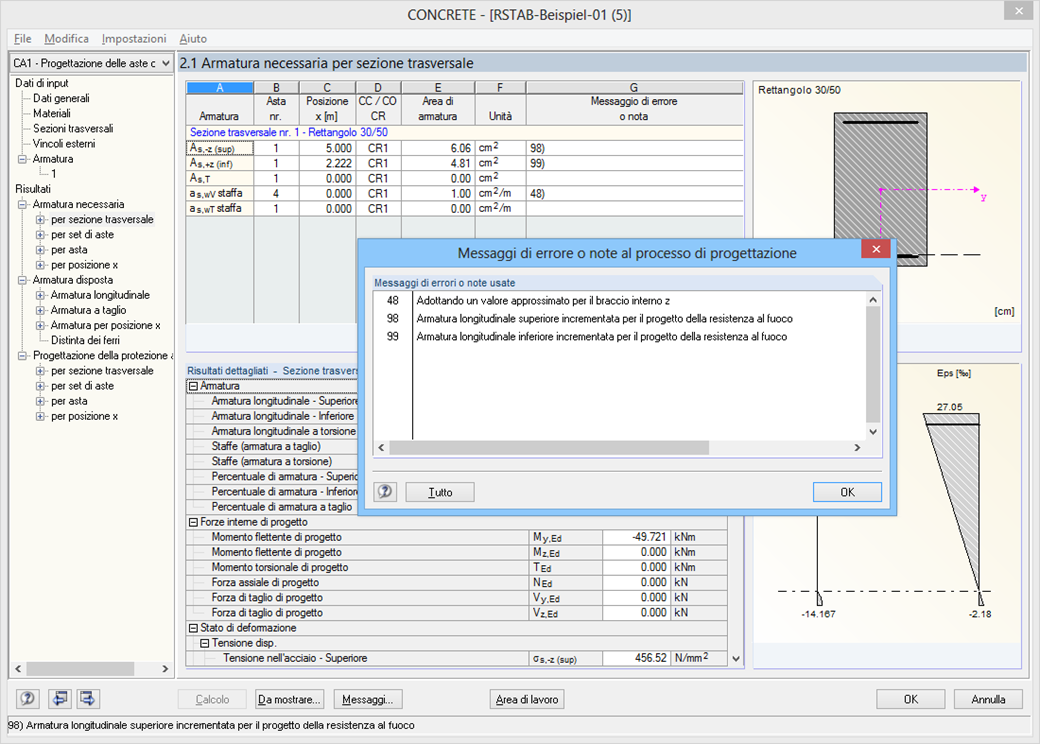Expand 'per asta' under Armatura necessaria
The width and height of the screenshot is (1040, 744).
[x=40, y=250]
